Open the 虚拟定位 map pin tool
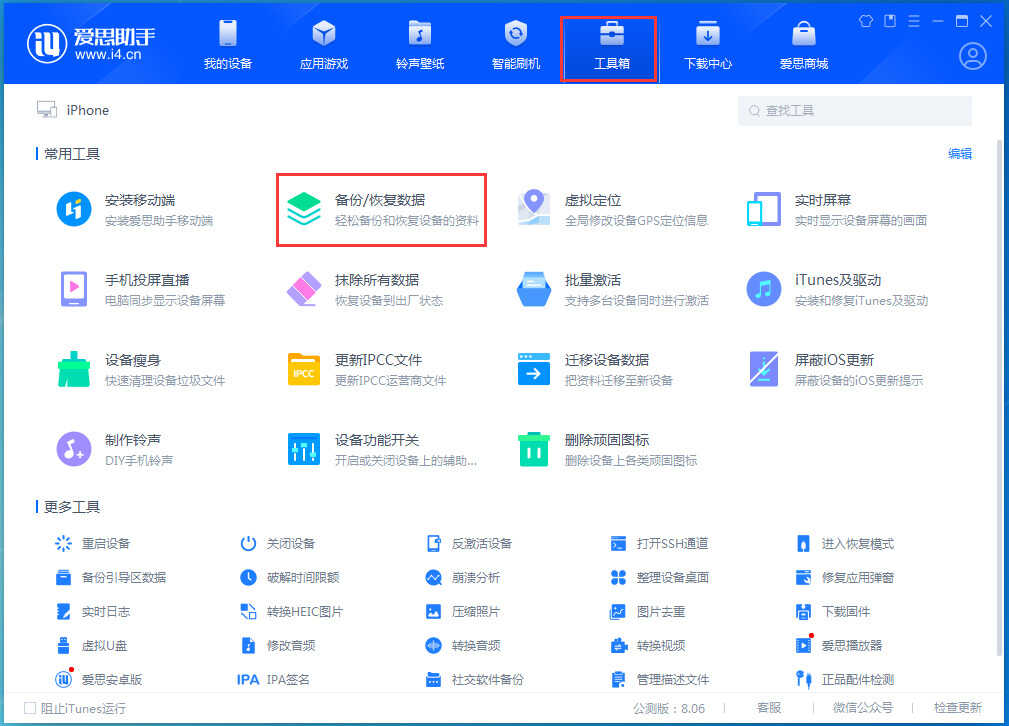 534,209
